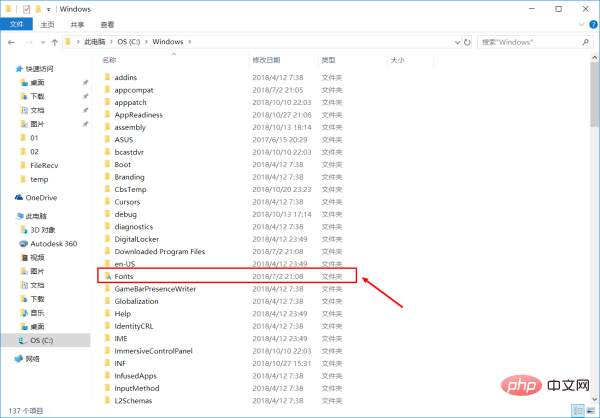Click the refresh button beside the address bar
Viewport: 600px width, 418px height.
pos(465,43)
